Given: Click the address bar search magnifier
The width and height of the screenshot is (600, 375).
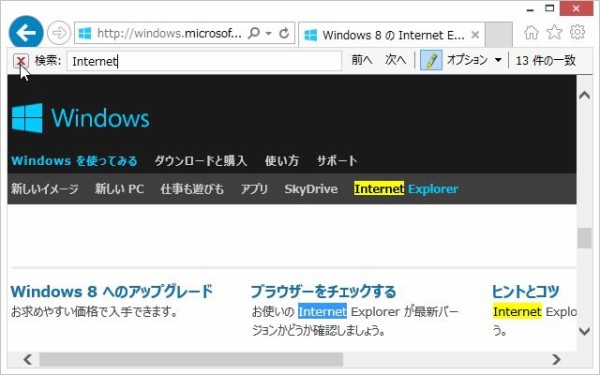Looking at the screenshot, I should 254,33.
